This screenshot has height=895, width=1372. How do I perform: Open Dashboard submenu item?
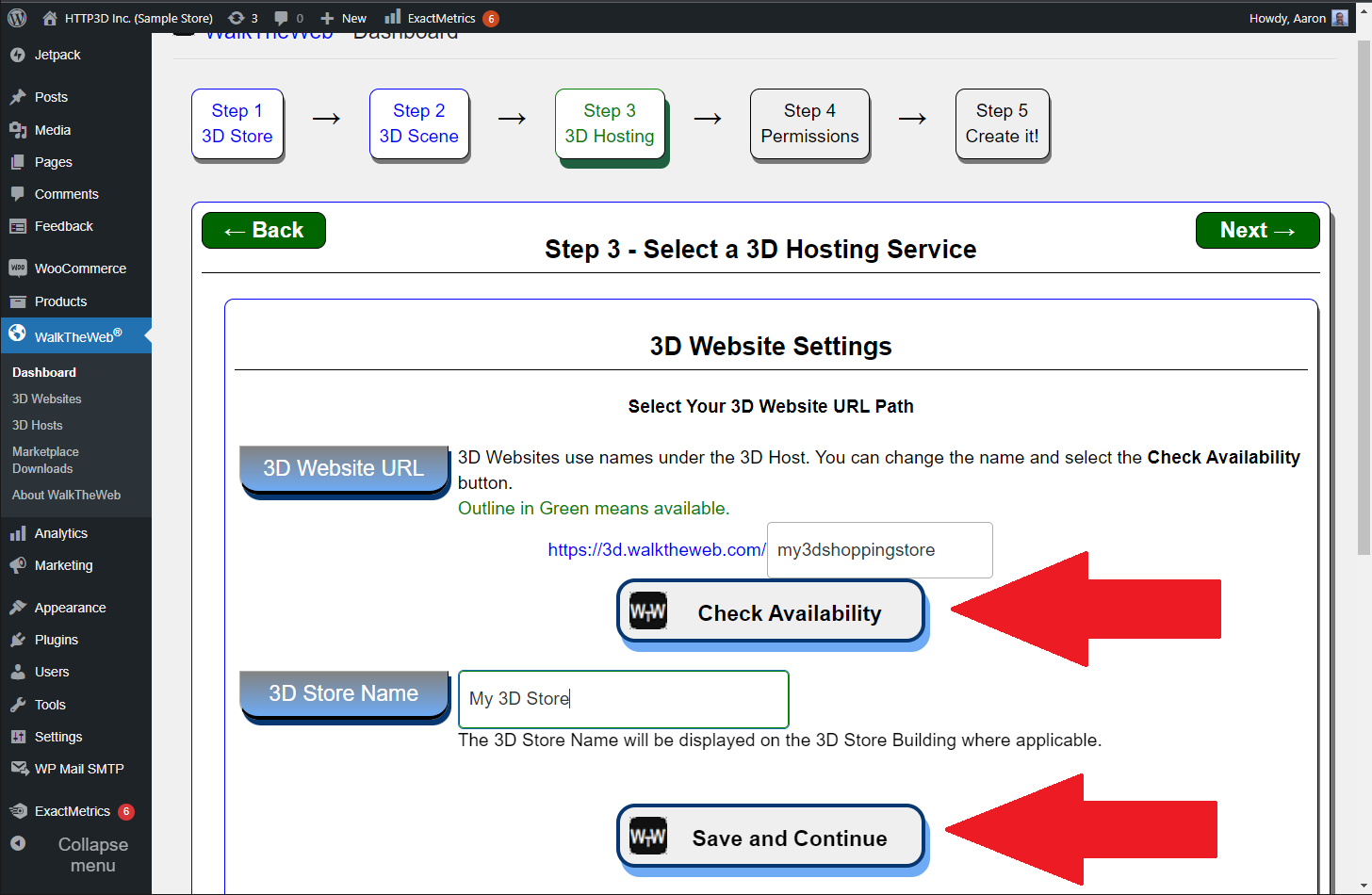click(44, 372)
